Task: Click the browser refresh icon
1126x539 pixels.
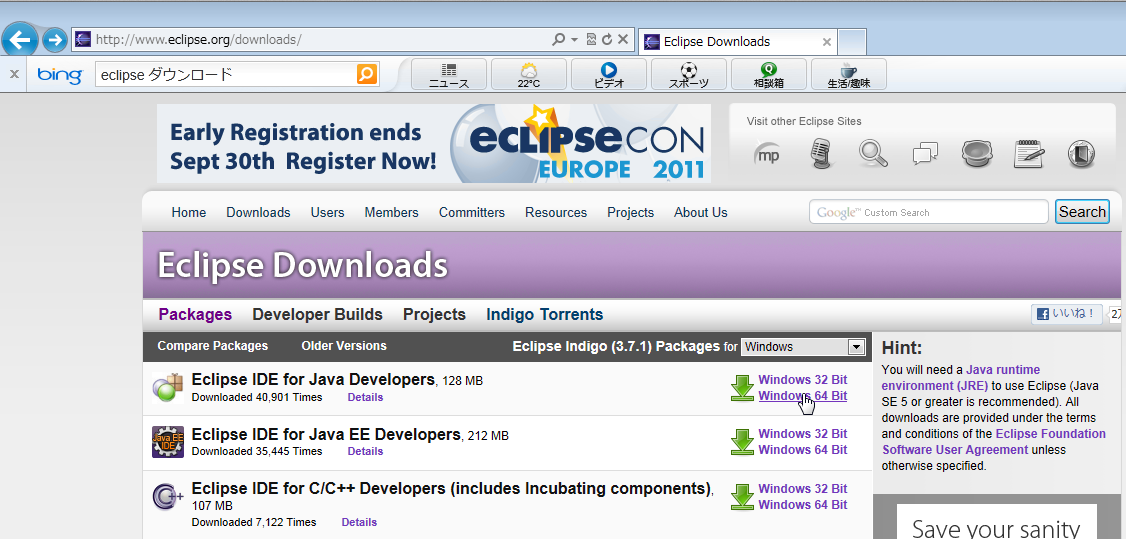Action: [607, 40]
